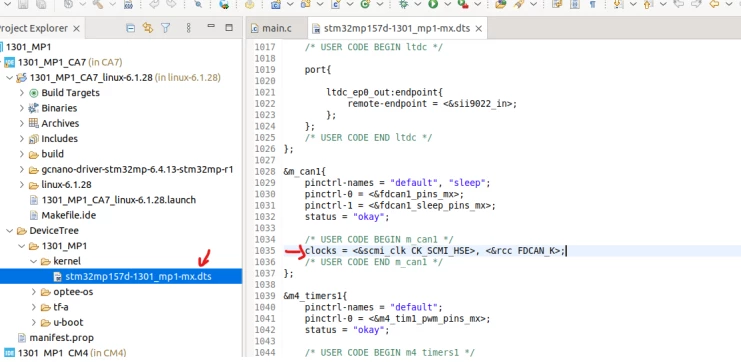Select the 1301_MP1_CA7_linux-6.1.28.launch file

pyautogui.click(x=118, y=200)
